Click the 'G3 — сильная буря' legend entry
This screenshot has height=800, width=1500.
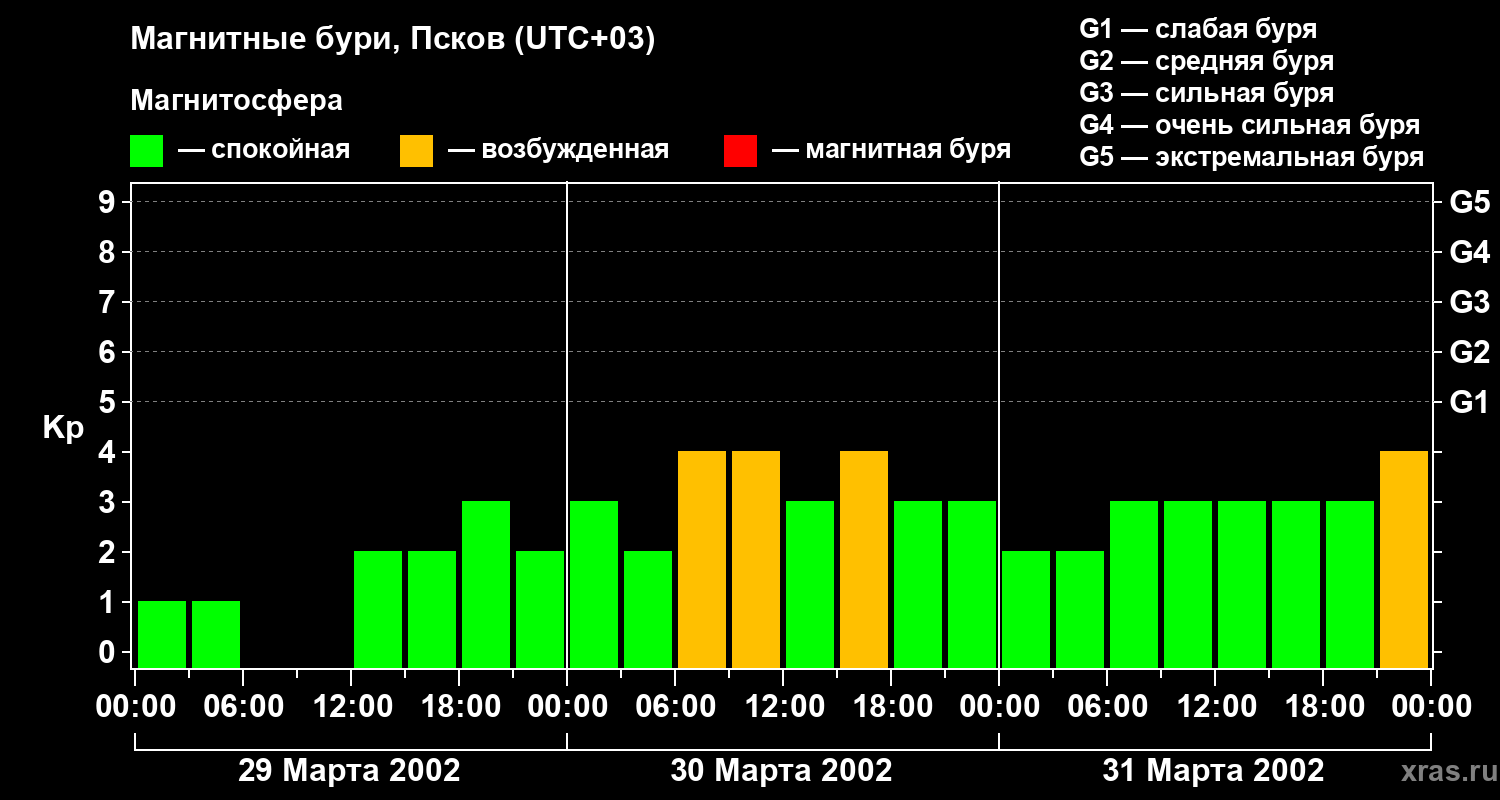(1207, 93)
